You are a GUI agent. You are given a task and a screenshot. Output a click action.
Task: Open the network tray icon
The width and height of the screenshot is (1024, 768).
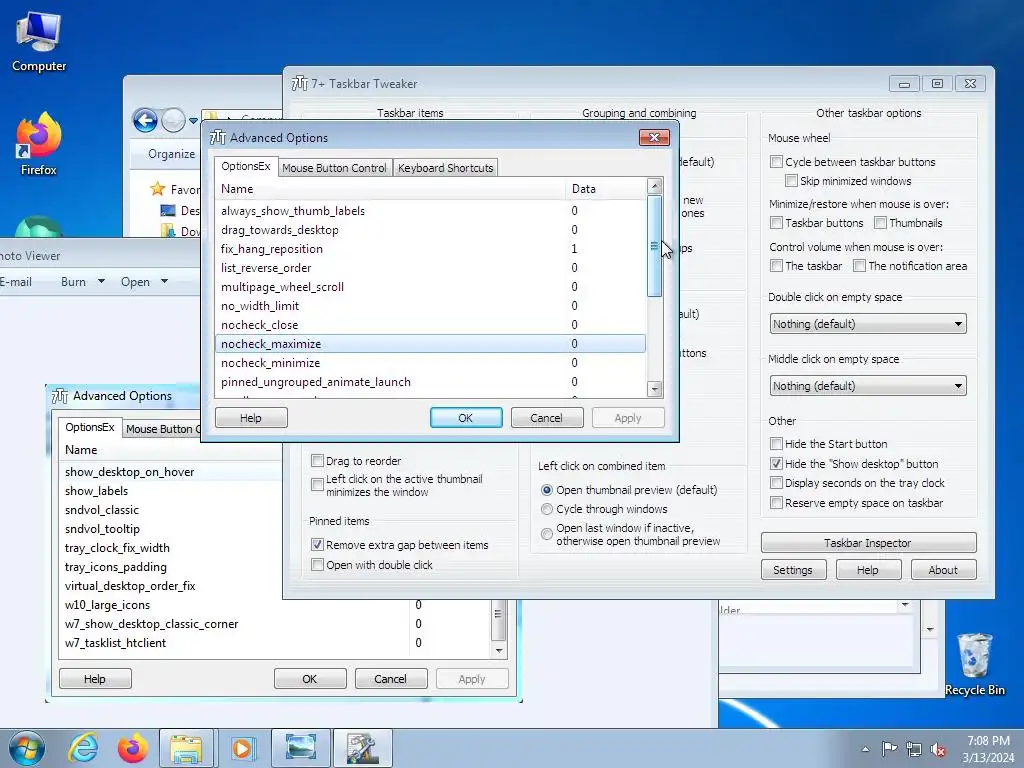tap(914, 749)
